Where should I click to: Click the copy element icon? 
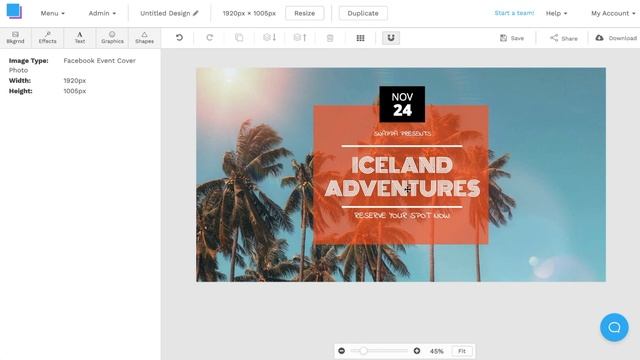pyautogui.click(x=239, y=38)
